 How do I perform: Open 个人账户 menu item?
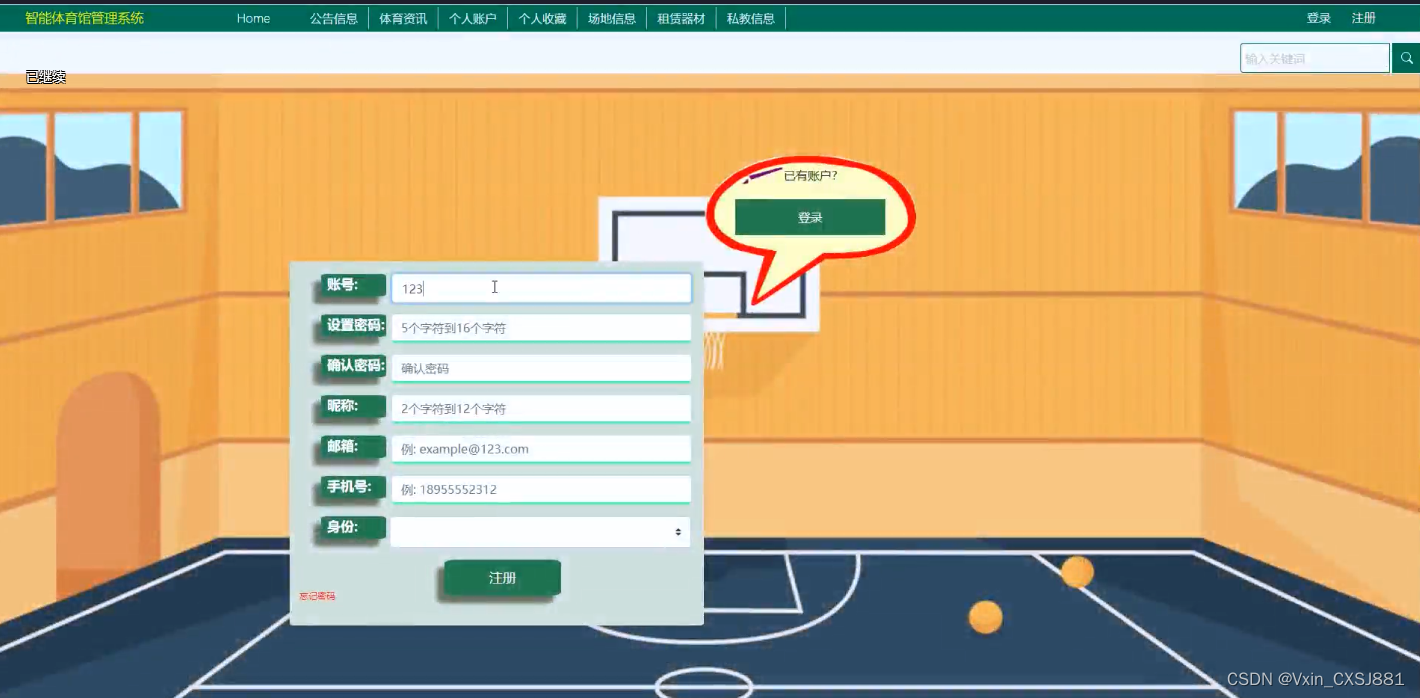point(473,18)
